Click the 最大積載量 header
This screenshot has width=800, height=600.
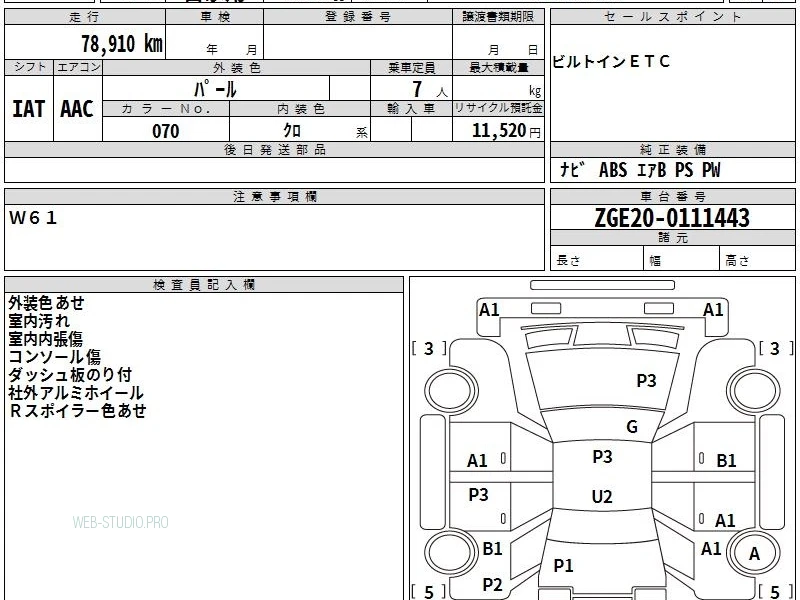[x=498, y=67]
